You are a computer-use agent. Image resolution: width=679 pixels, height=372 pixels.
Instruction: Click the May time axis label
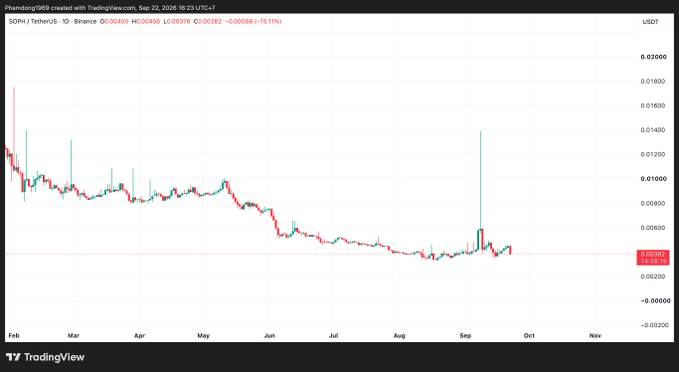[x=204, y=336]
